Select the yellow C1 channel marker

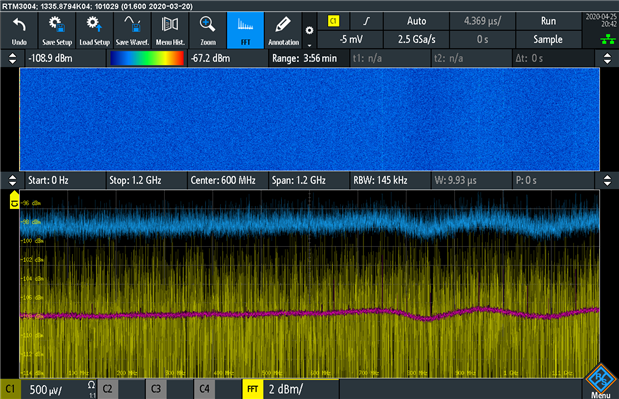click(x=14, y=200)
